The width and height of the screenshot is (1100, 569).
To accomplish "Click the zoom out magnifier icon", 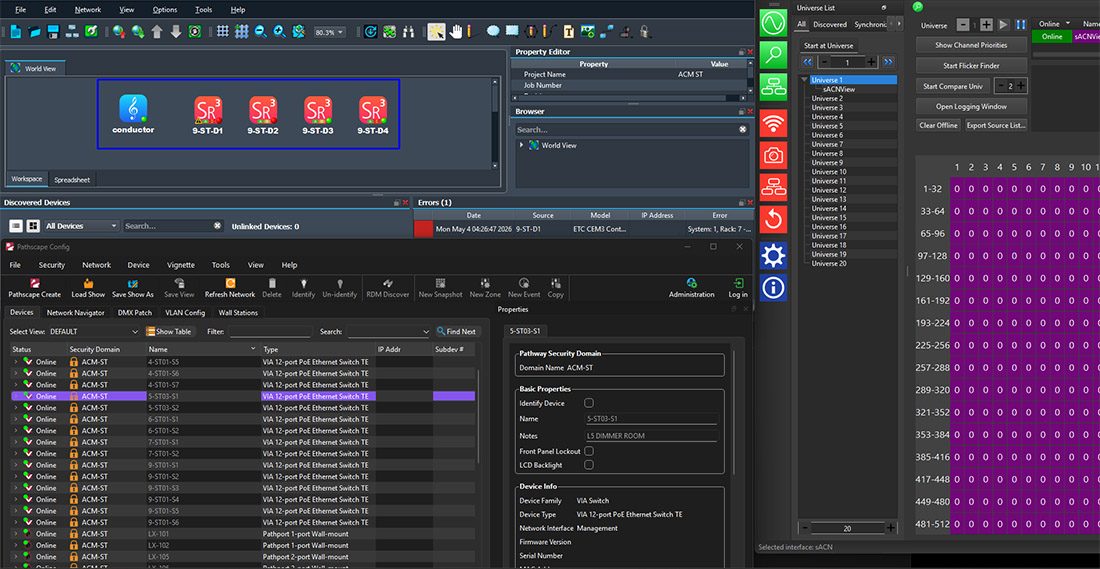I will [261, 32].
